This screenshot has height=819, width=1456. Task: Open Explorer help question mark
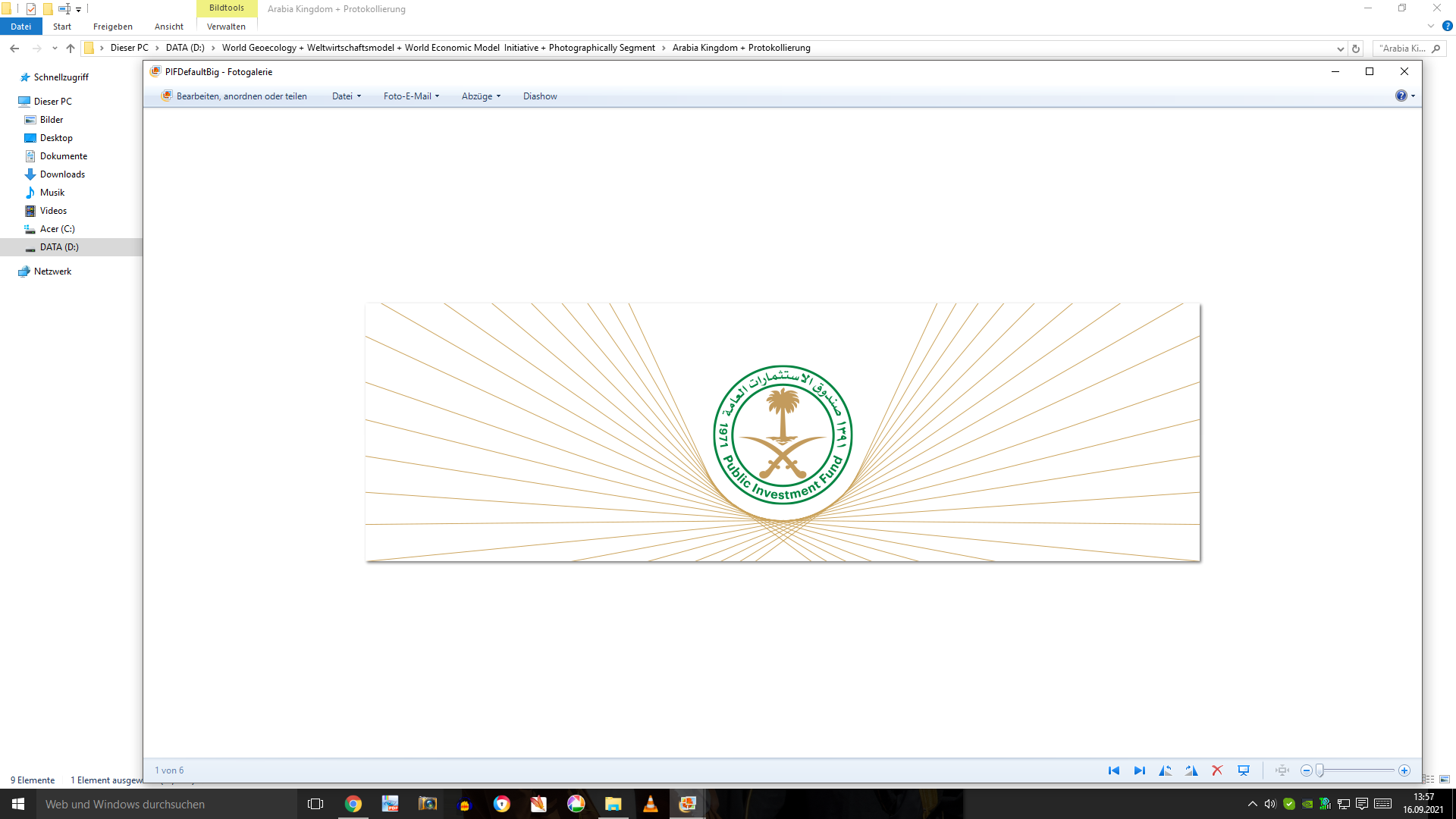point(1447,27)
